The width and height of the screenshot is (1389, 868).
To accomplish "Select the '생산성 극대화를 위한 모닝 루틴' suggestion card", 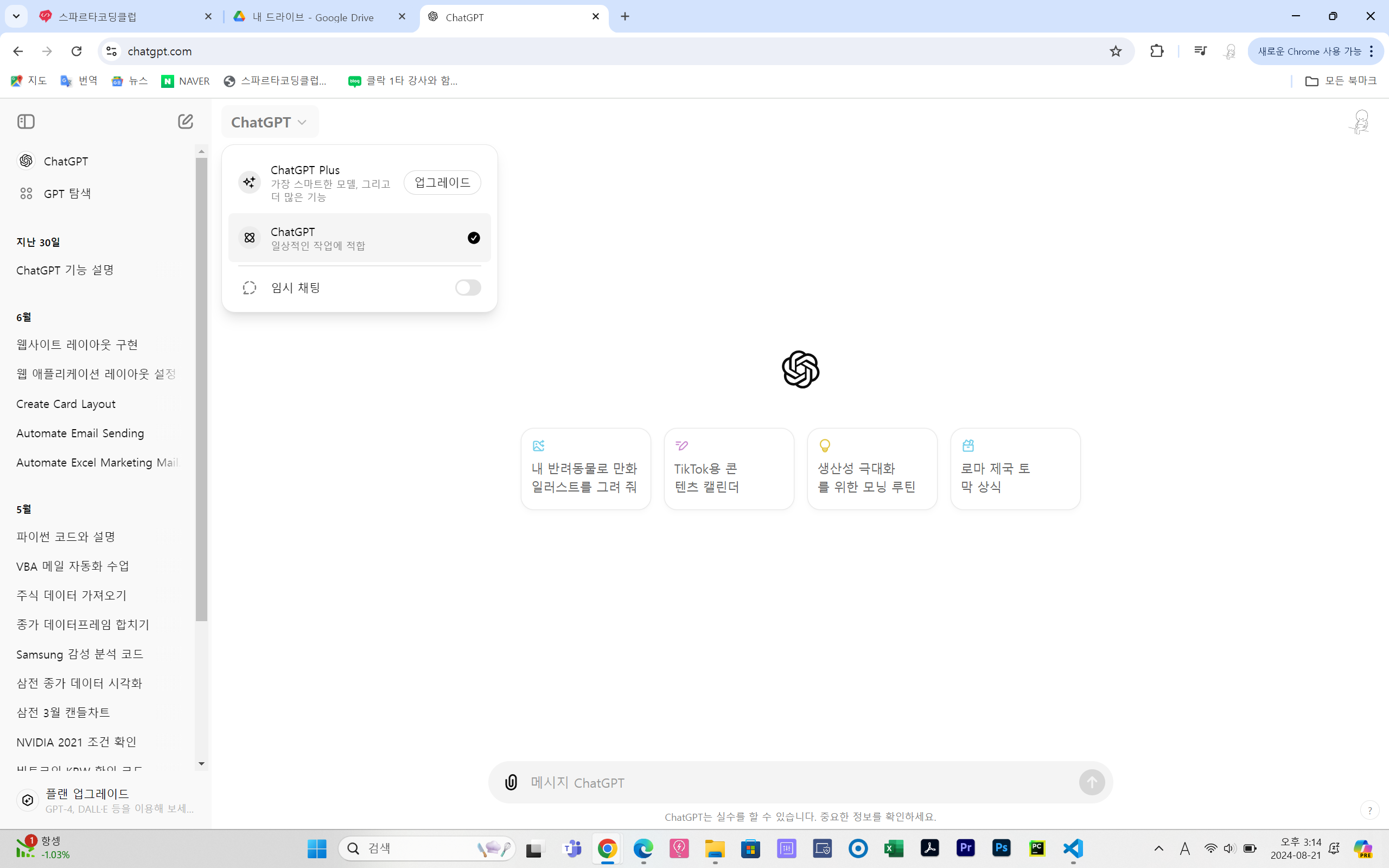I will (x=872, y=468).
